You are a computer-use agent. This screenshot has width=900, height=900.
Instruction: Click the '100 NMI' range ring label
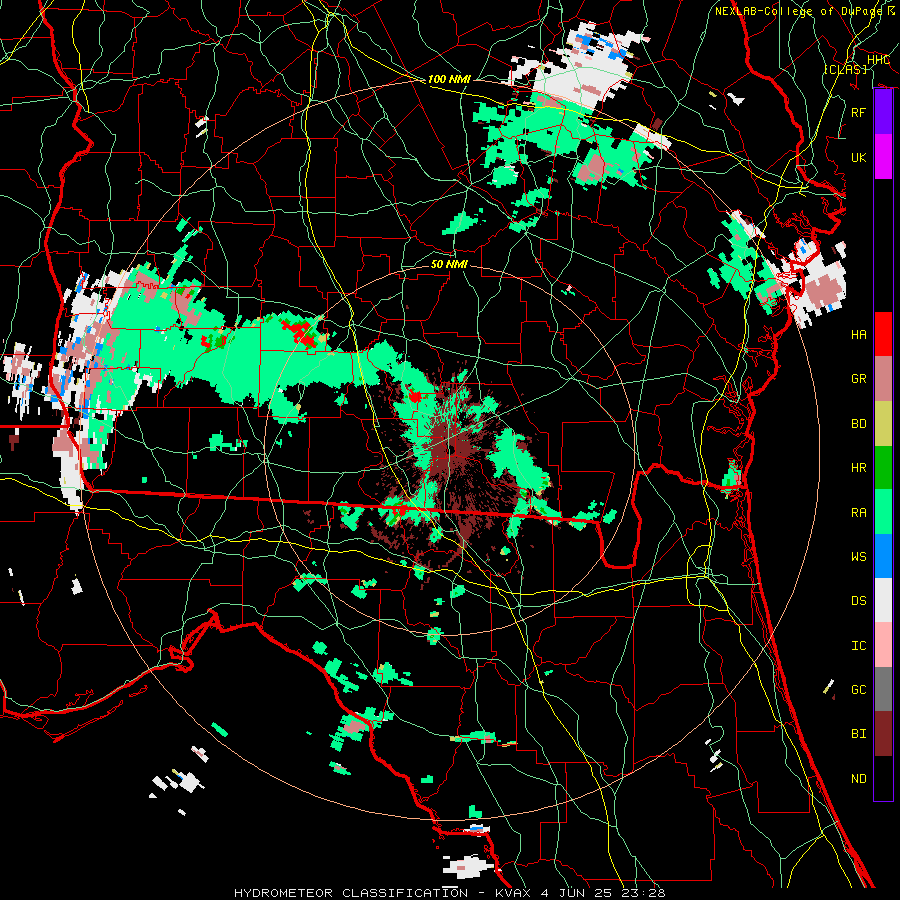pyautogui.click(x=449, y=79)
